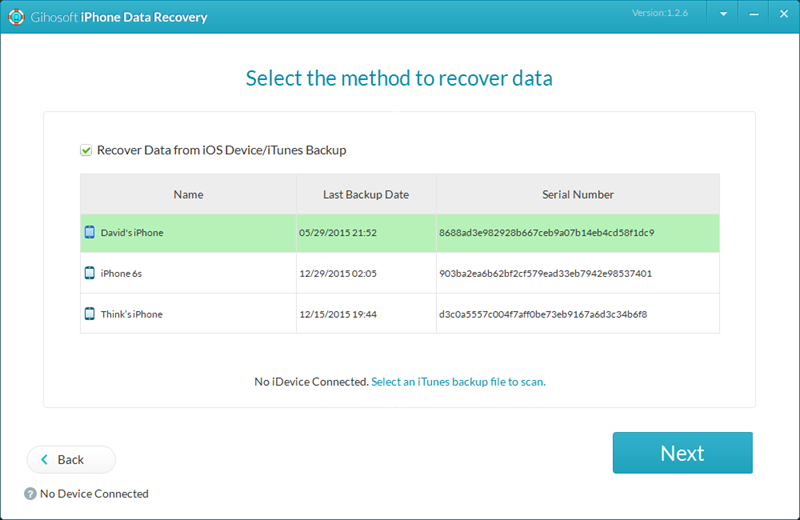
Task: Open Select an iTunes backup file to scan link
Action: [x=458, y=382]
